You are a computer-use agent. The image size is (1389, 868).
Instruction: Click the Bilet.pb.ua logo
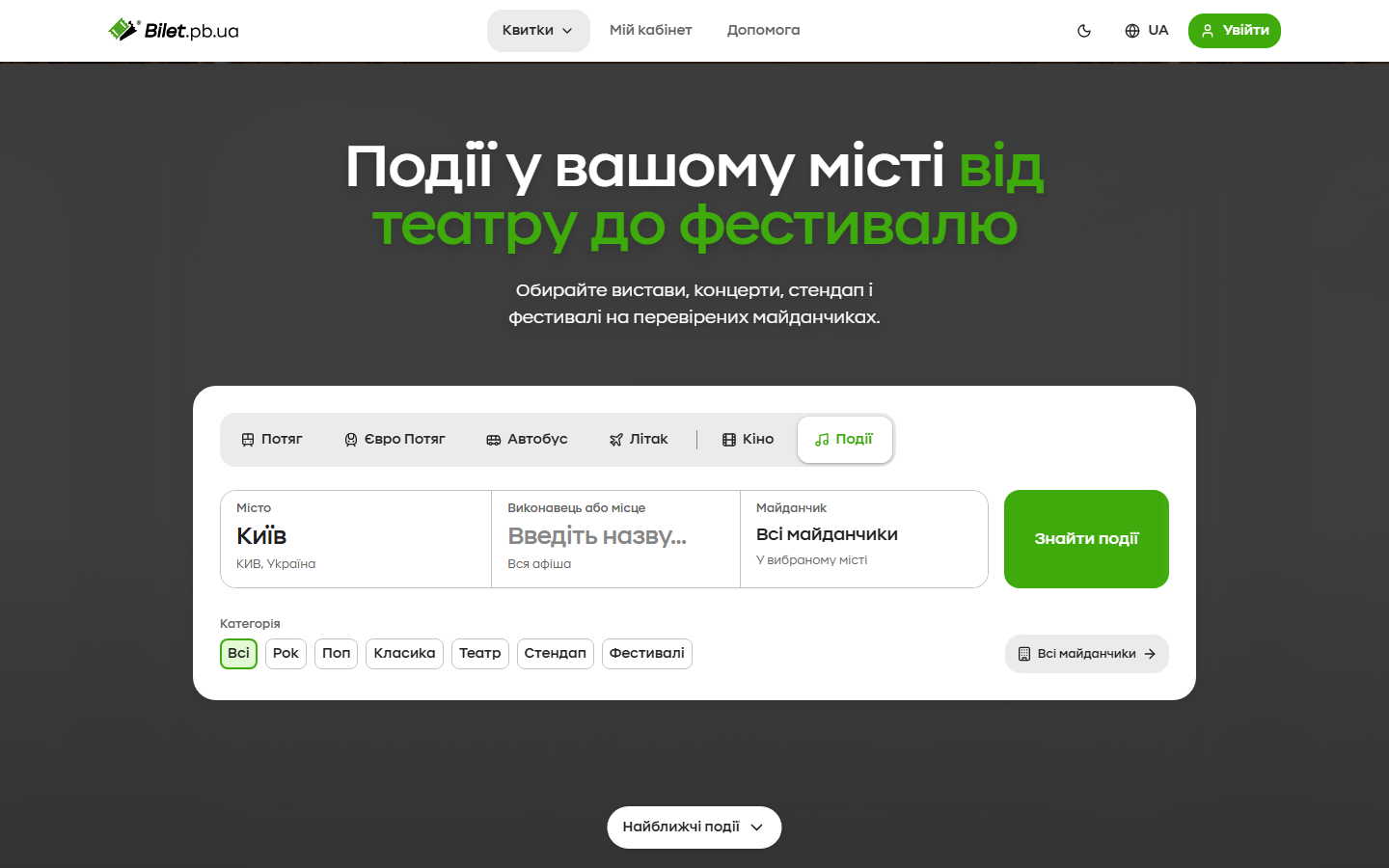174,30
